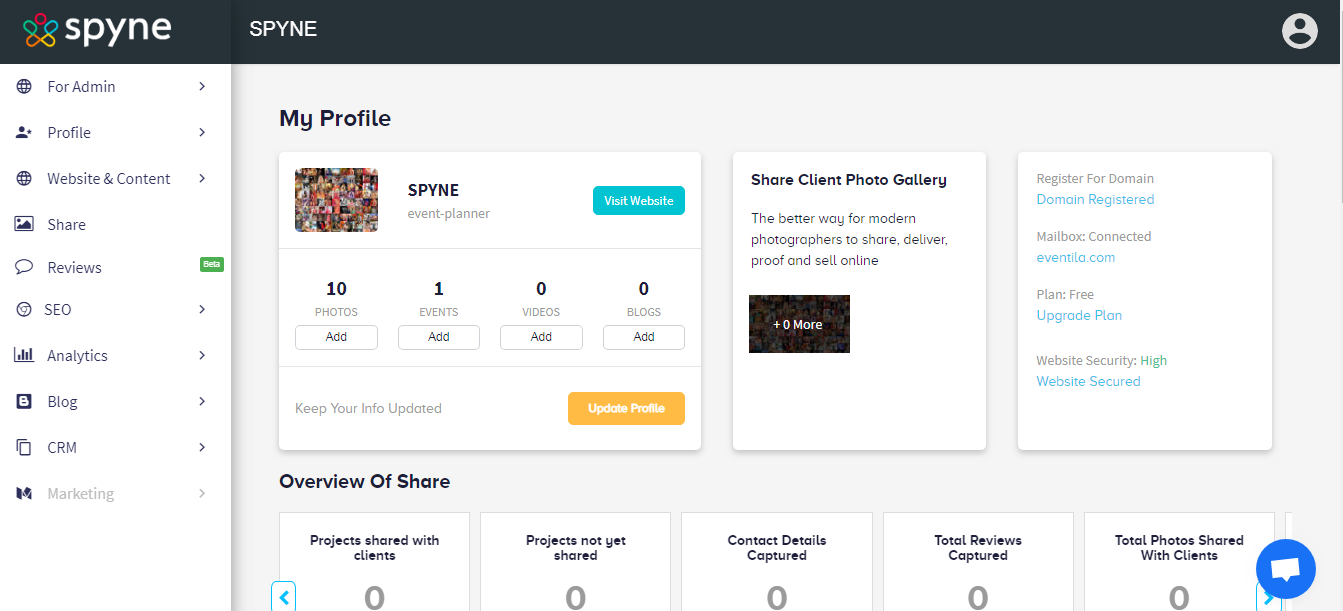Click the CRM copy icon
This screenshot has width=1343, height=611.
pyautogui.click(x=24, y=447)
